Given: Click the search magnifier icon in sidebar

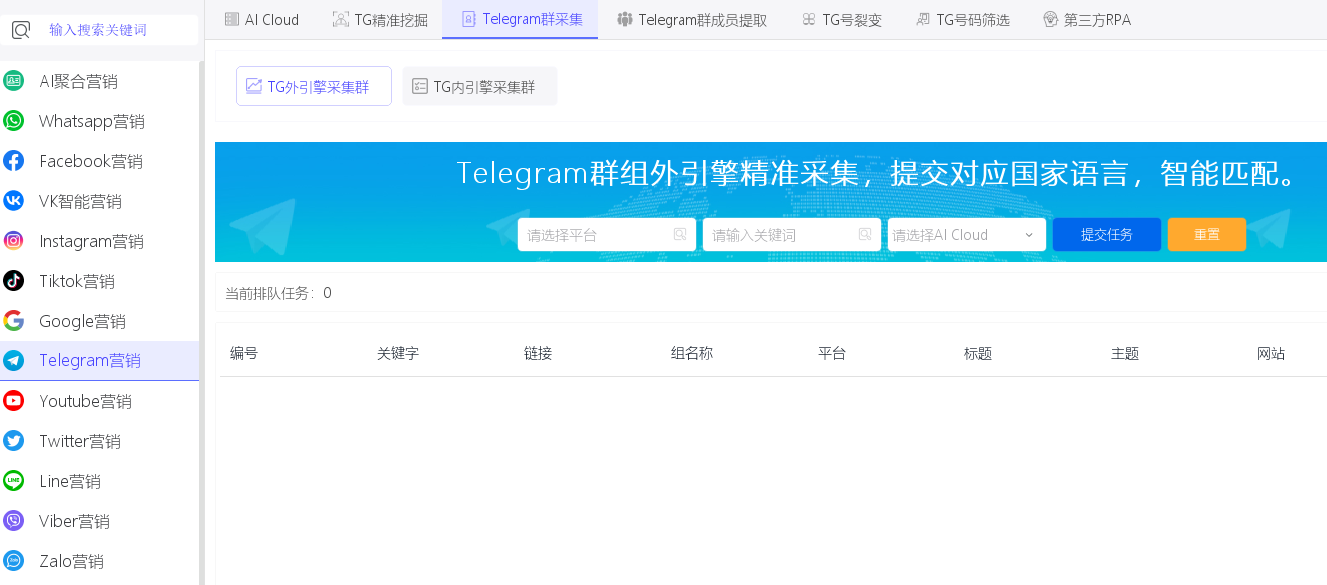Looking at the screenshot, I should click(x=21, y=30).
